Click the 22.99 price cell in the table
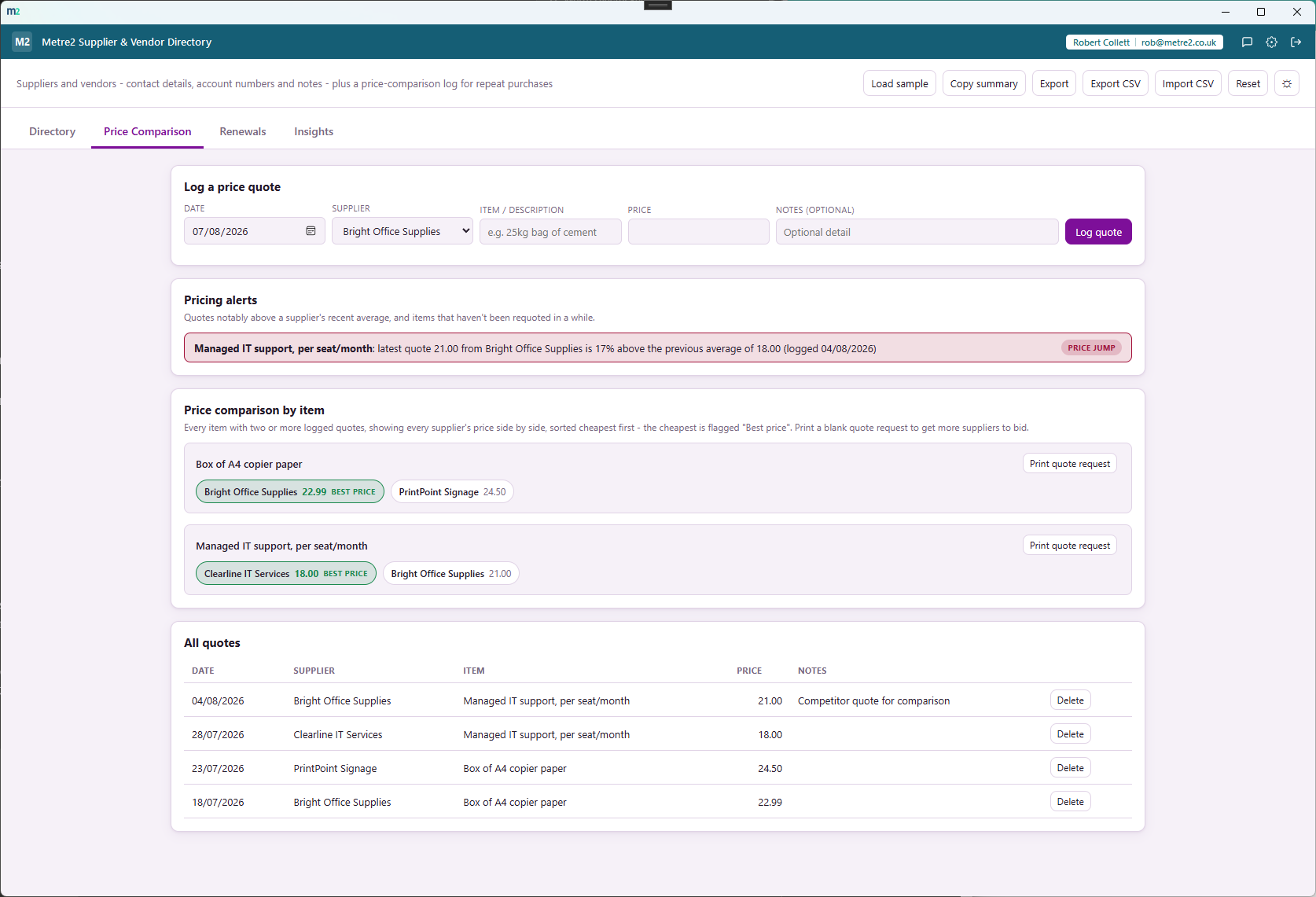Screen dimensions: 1316x897 point(770,802)
